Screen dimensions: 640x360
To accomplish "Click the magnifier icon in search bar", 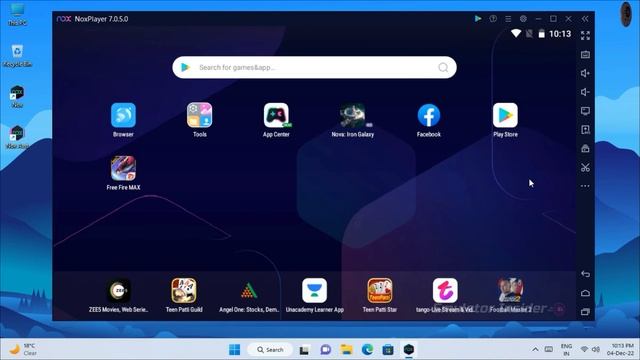I will tap(443, 67).
